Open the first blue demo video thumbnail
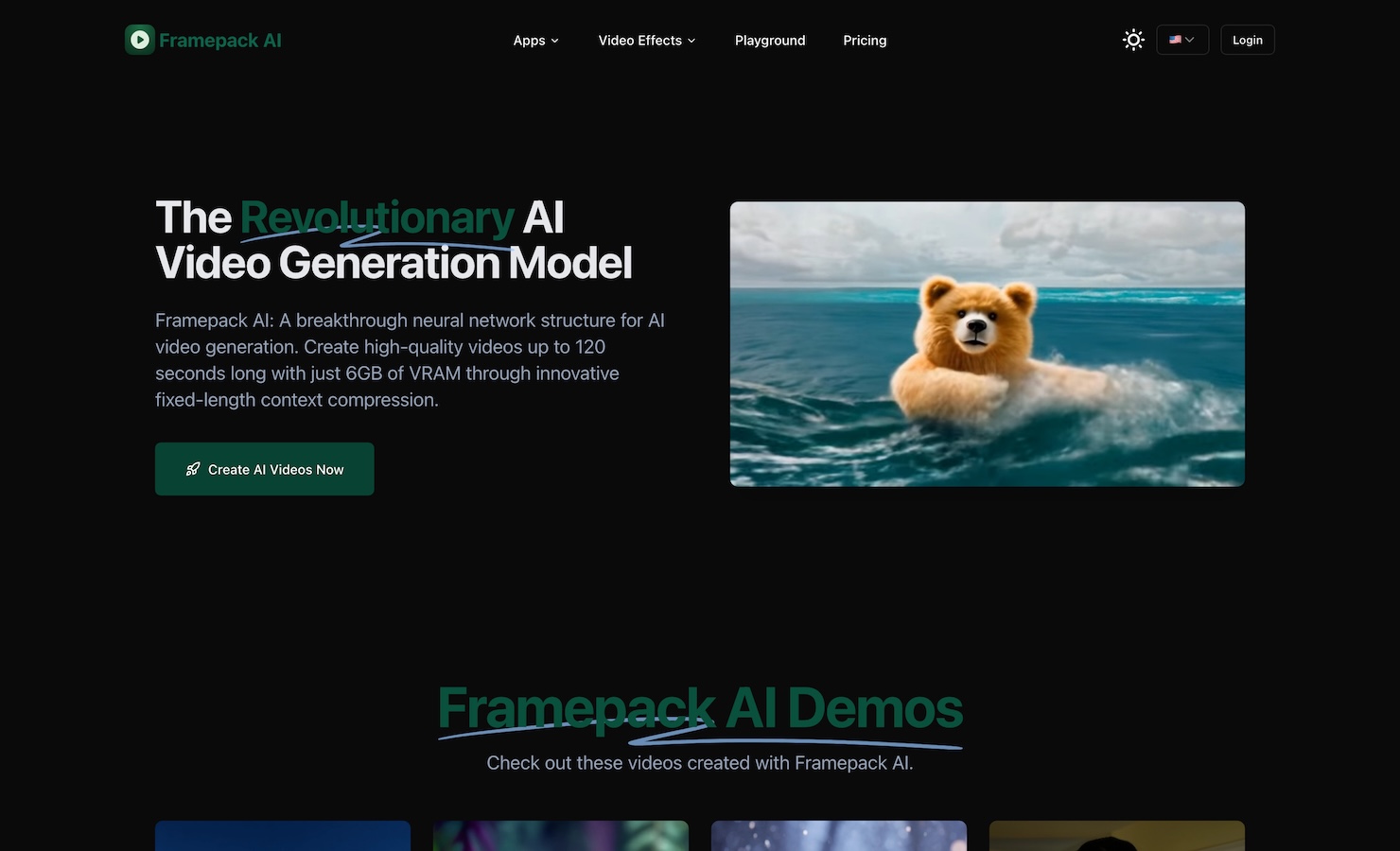Viewport: 1400px width, 851px height. coord(283,836)
